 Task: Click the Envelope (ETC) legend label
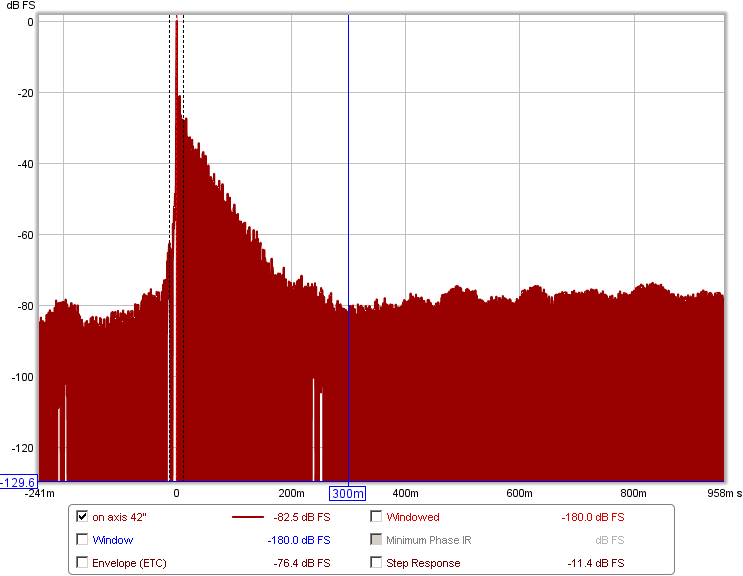129,563
